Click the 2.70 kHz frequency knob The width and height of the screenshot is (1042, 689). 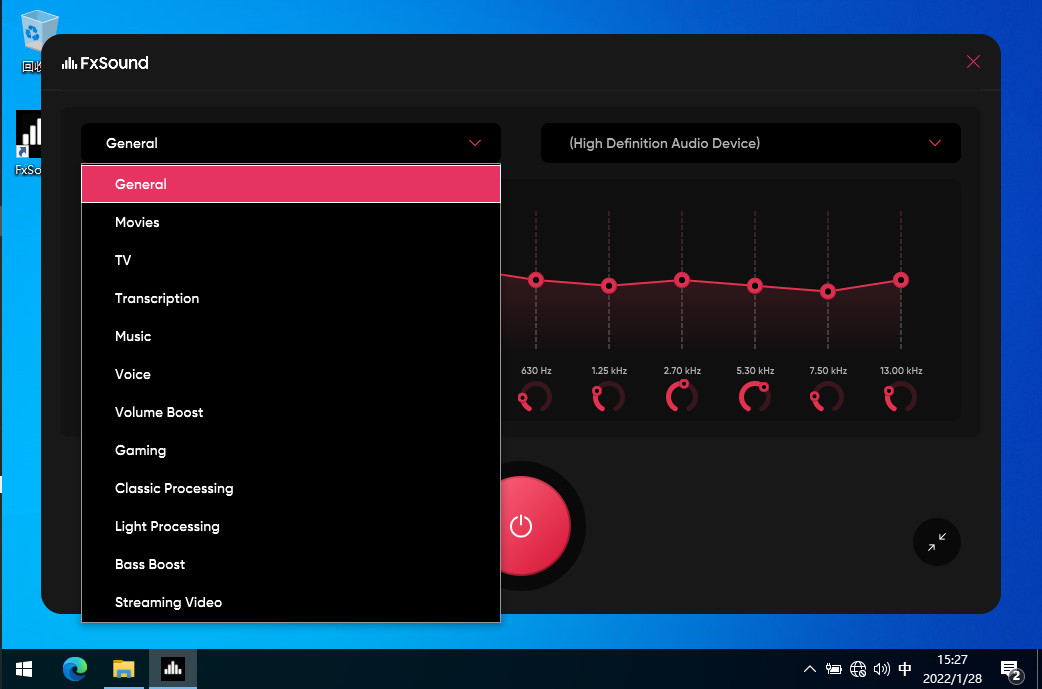[682, 397]
